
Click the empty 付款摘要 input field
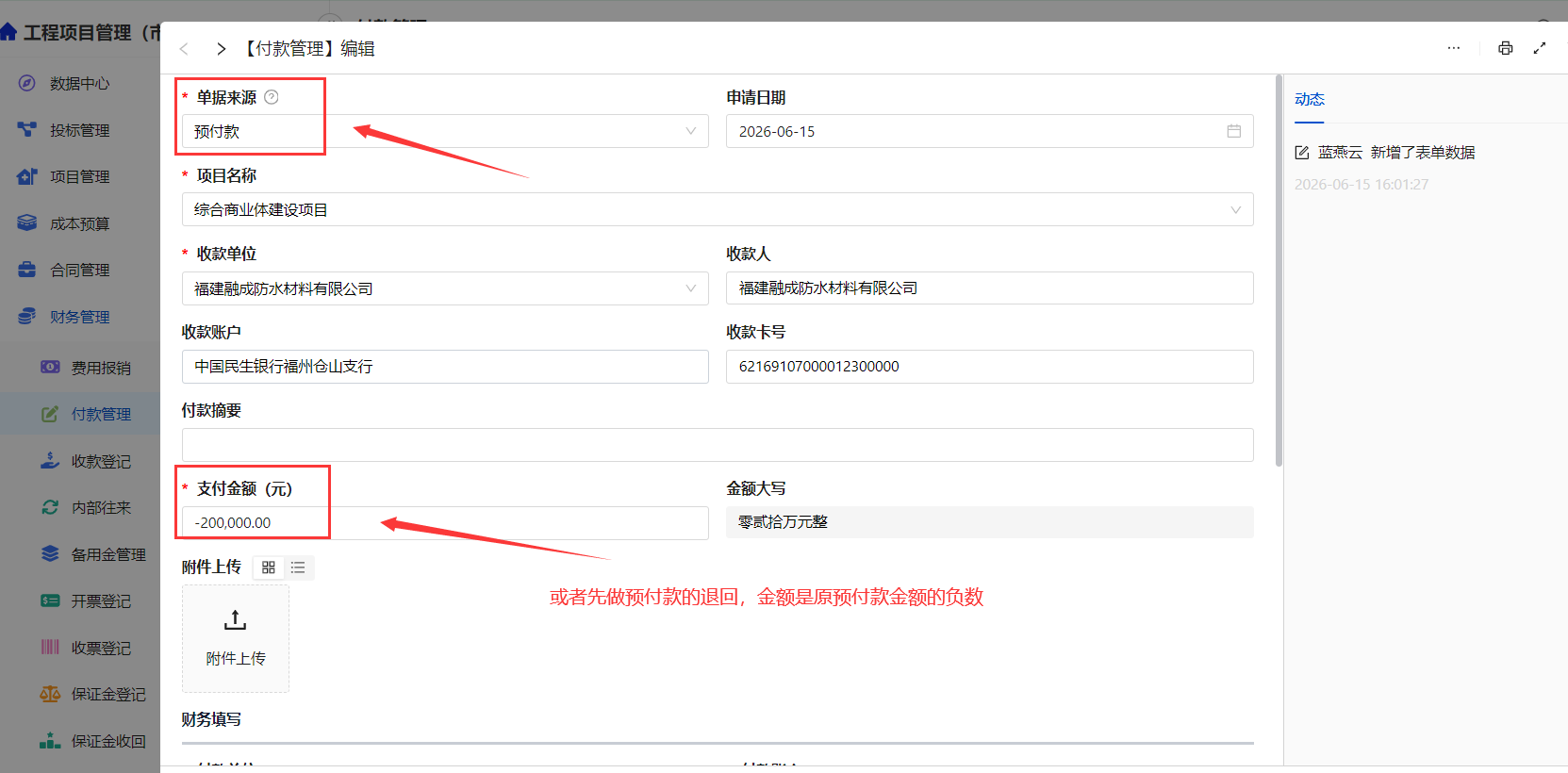point(718,445)
